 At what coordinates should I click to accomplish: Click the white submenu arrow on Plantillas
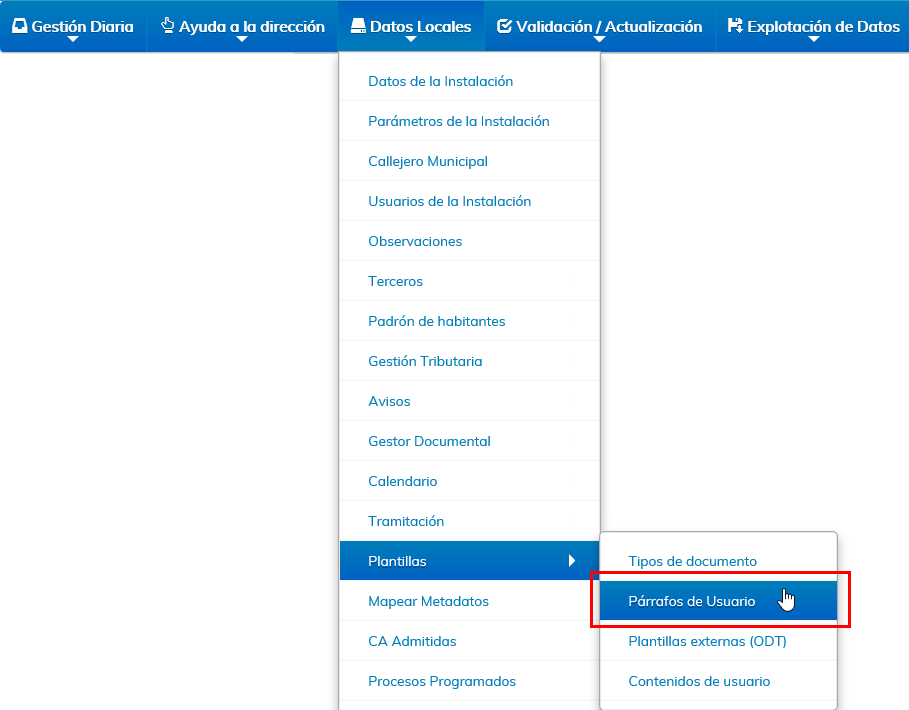point(572,561)
